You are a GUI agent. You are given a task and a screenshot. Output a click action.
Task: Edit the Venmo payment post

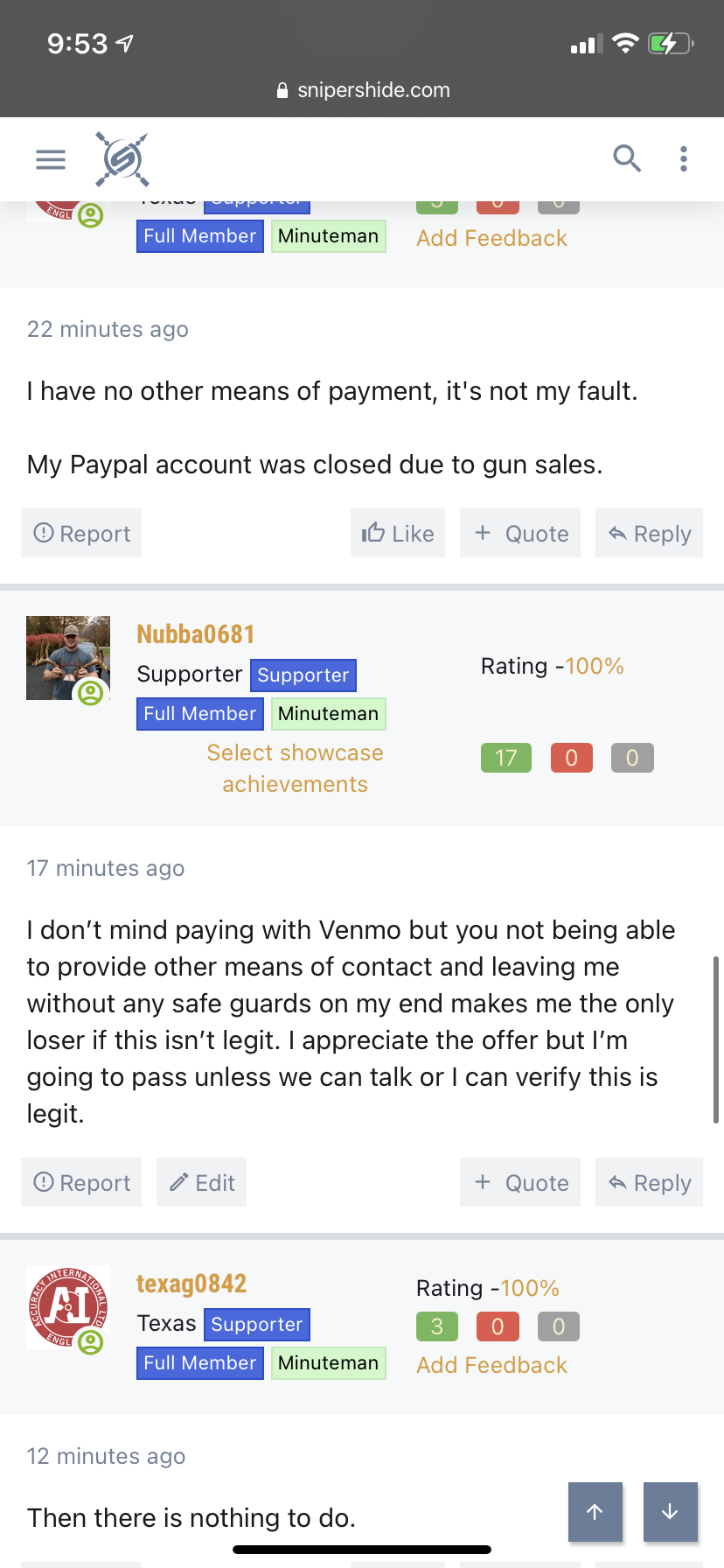[201, 1182]
